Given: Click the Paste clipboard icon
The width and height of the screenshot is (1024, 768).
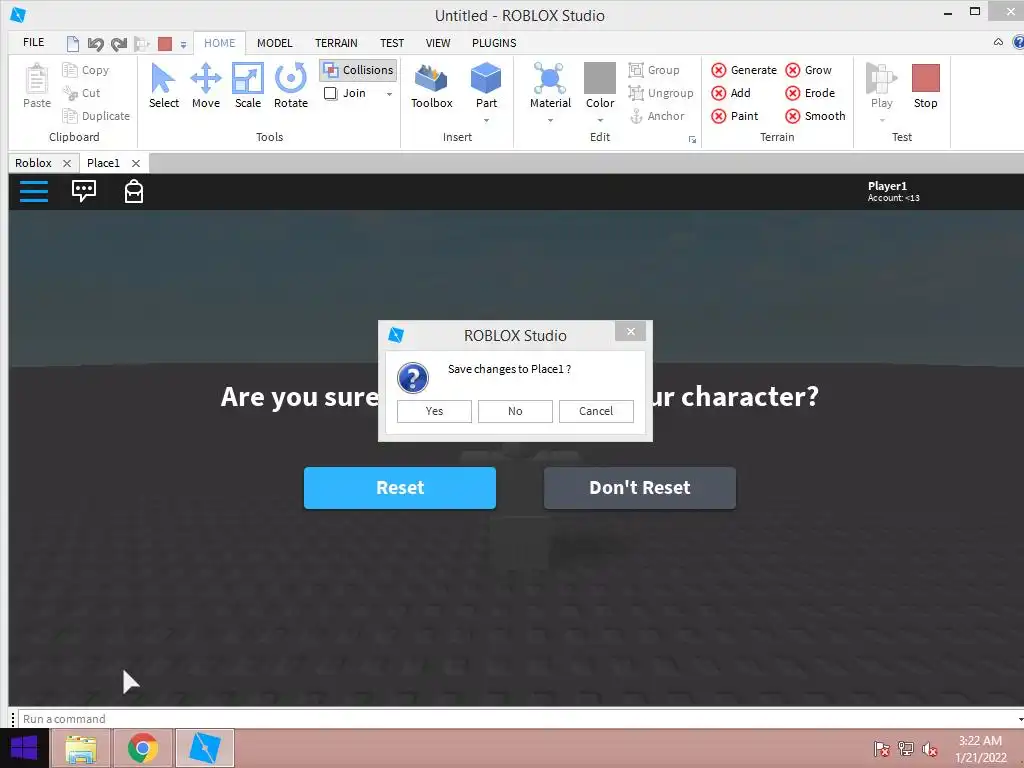Looking at the screenshot, I should (x=37, y=79).
